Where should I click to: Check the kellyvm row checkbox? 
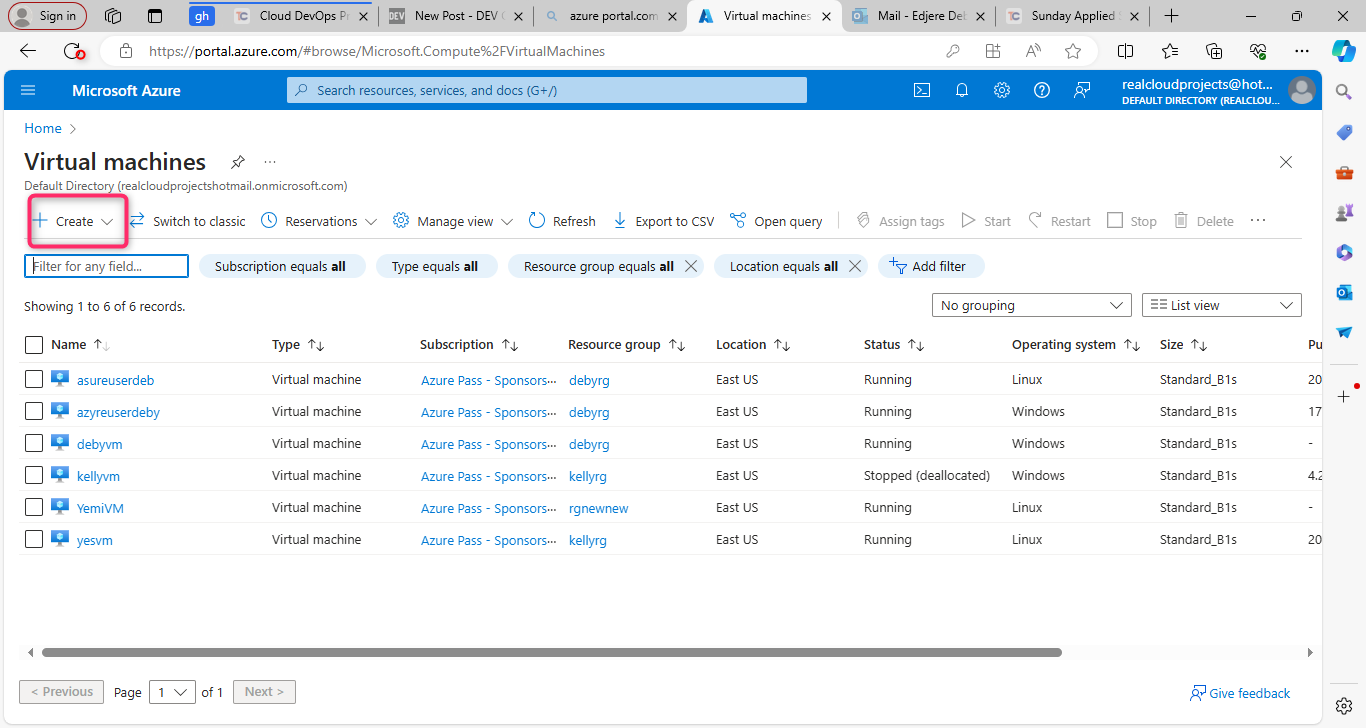(x=34, y=475)
